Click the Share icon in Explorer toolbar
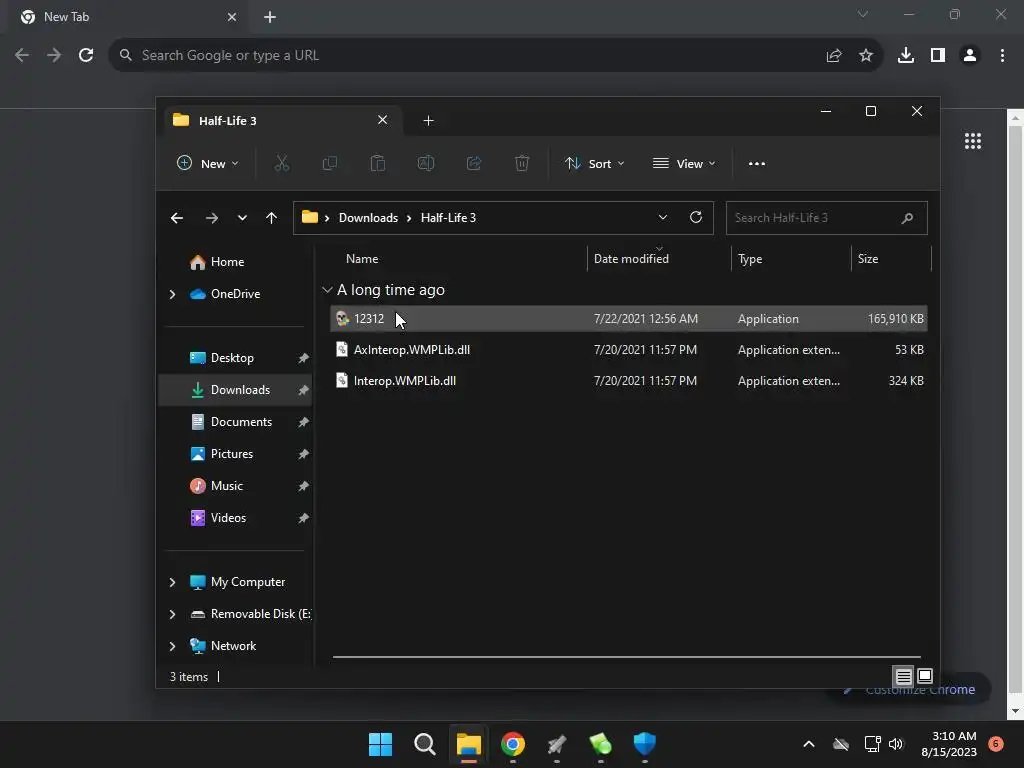Screen dimensions: 1024x768 pyautogui.click(x=474, y=163)
